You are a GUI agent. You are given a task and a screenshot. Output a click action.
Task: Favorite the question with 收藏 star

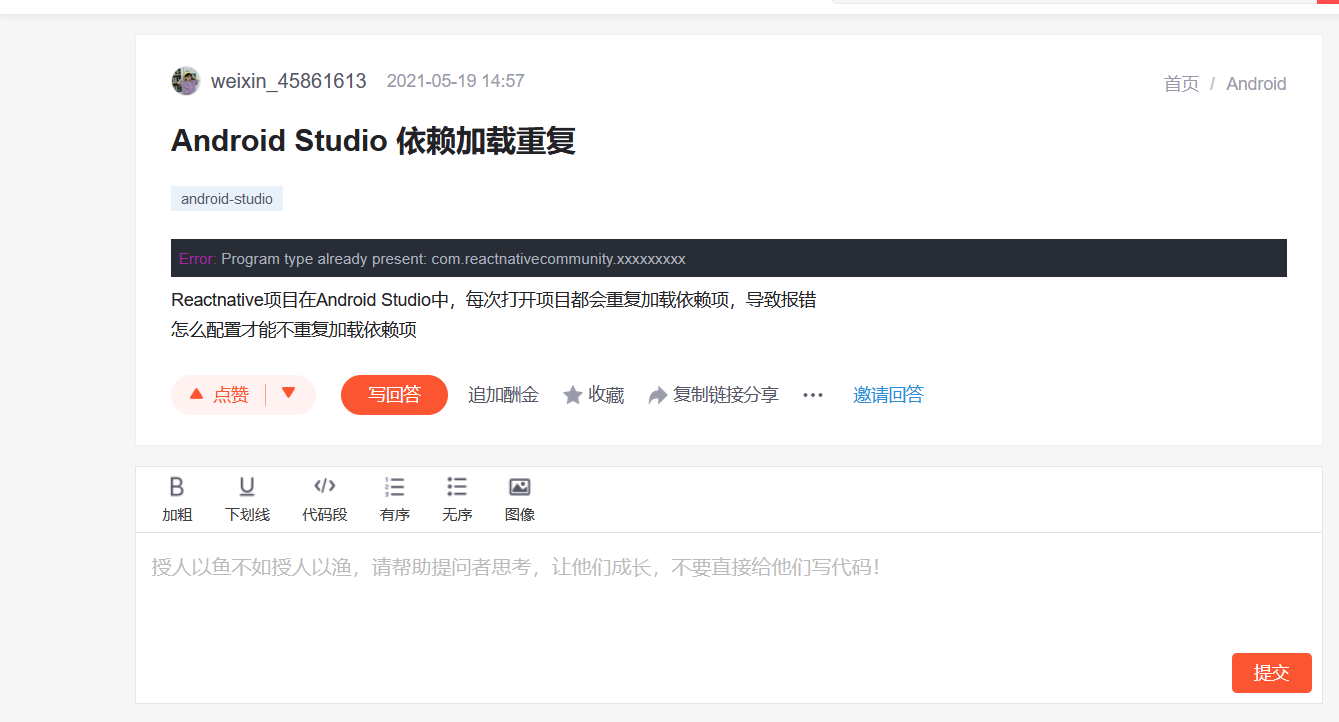coord(593,395)
